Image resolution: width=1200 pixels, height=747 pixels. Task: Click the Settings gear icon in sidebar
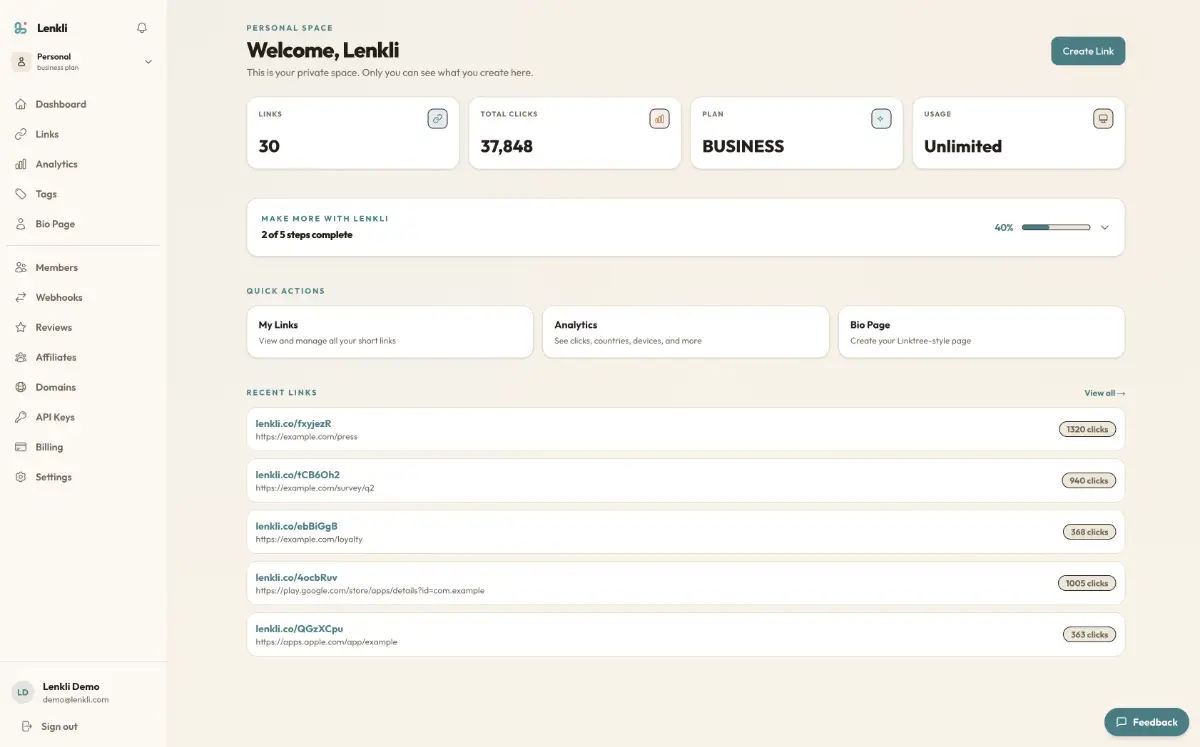(x=21, y=477)
